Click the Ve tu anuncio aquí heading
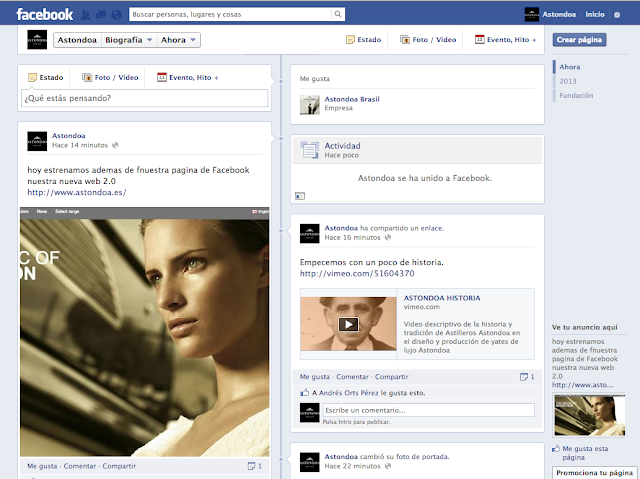The image size is (640, 479). (584, 327)
